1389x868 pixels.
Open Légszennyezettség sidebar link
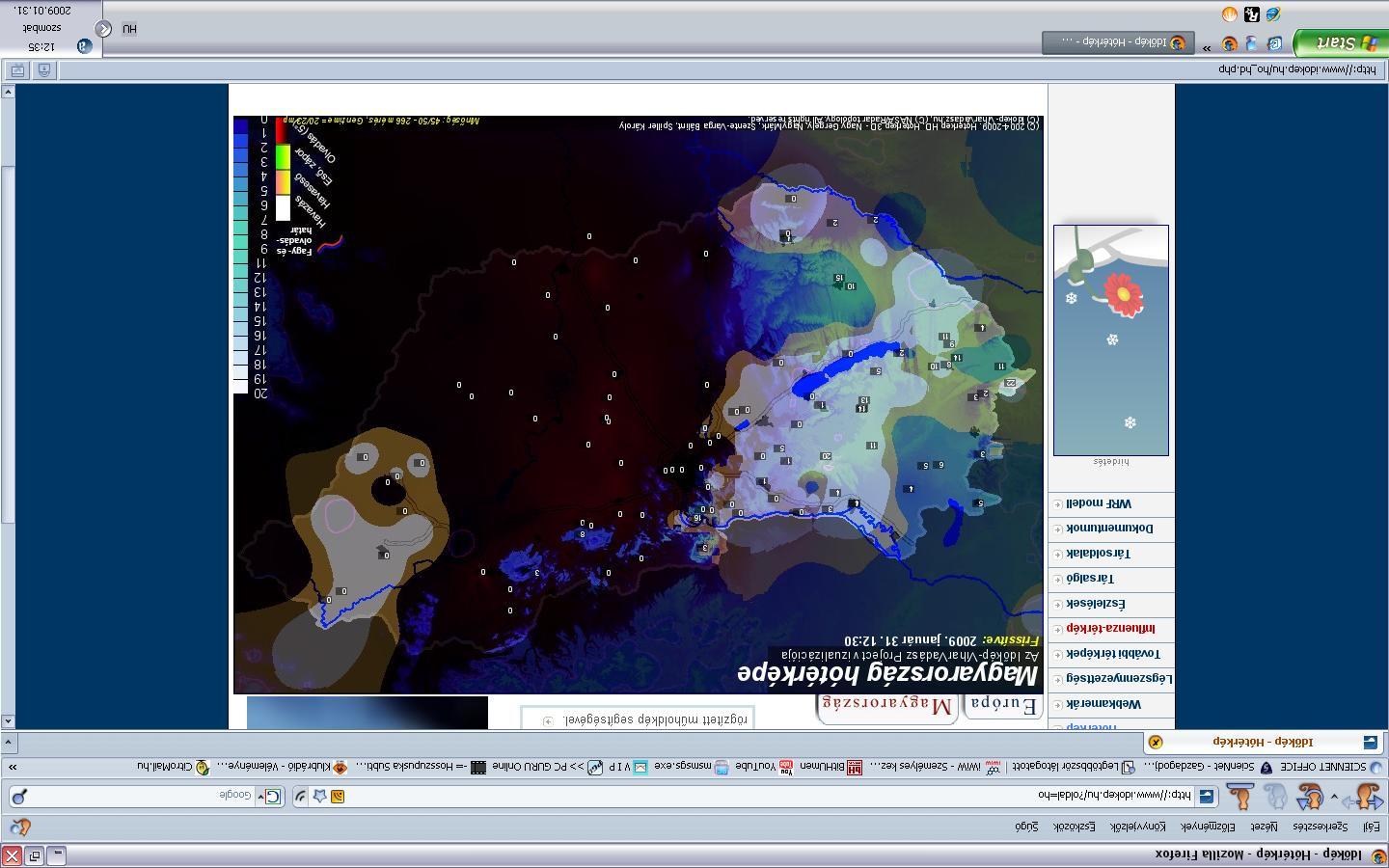tap(1119, 679)
